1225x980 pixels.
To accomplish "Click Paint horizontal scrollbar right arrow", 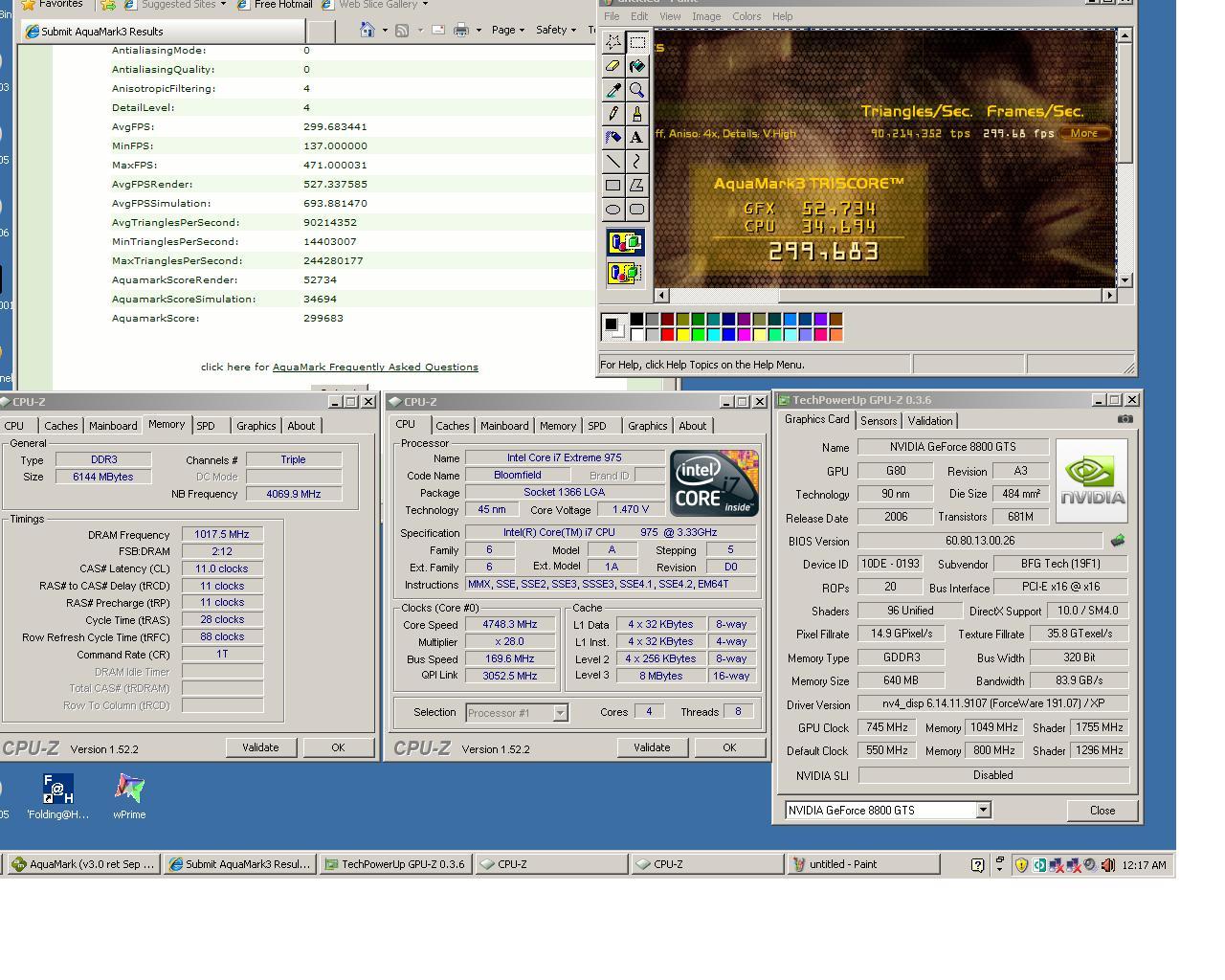I will point(1109,296).
